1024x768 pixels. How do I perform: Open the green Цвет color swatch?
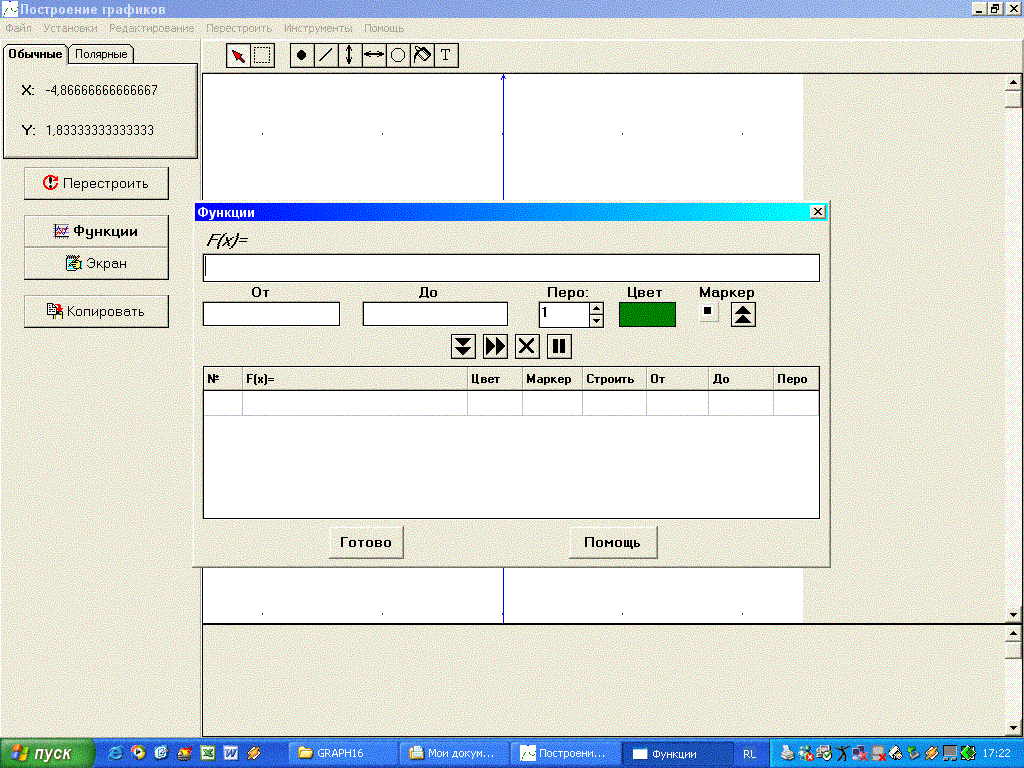(x=647, y=314)
